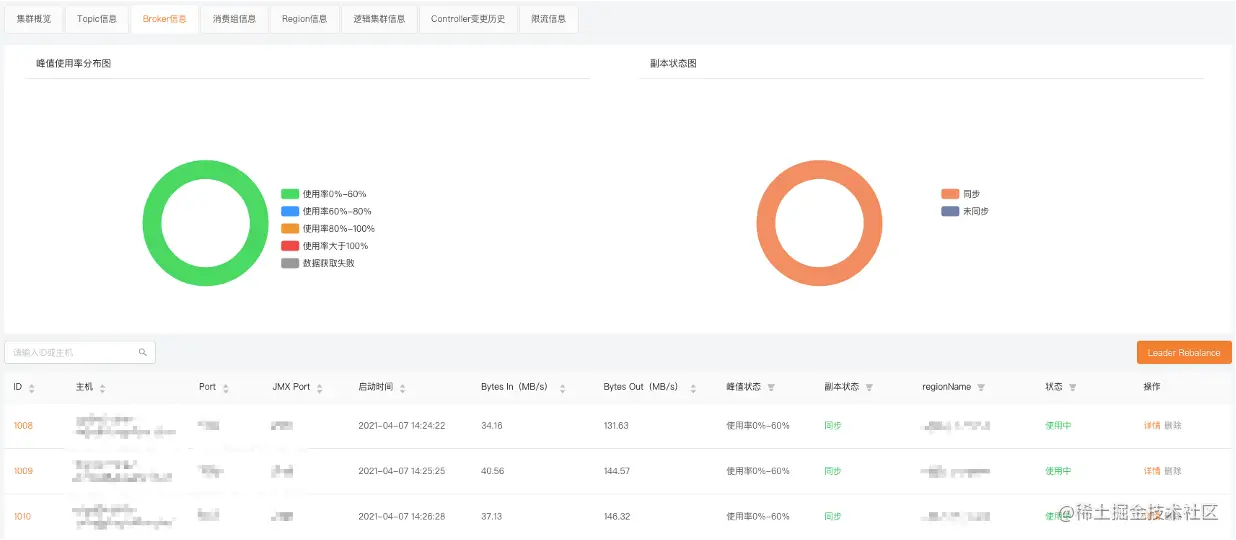Sort by 启动时间 column arrows
The image size is (1236, 540).
(x=403, y=388)
